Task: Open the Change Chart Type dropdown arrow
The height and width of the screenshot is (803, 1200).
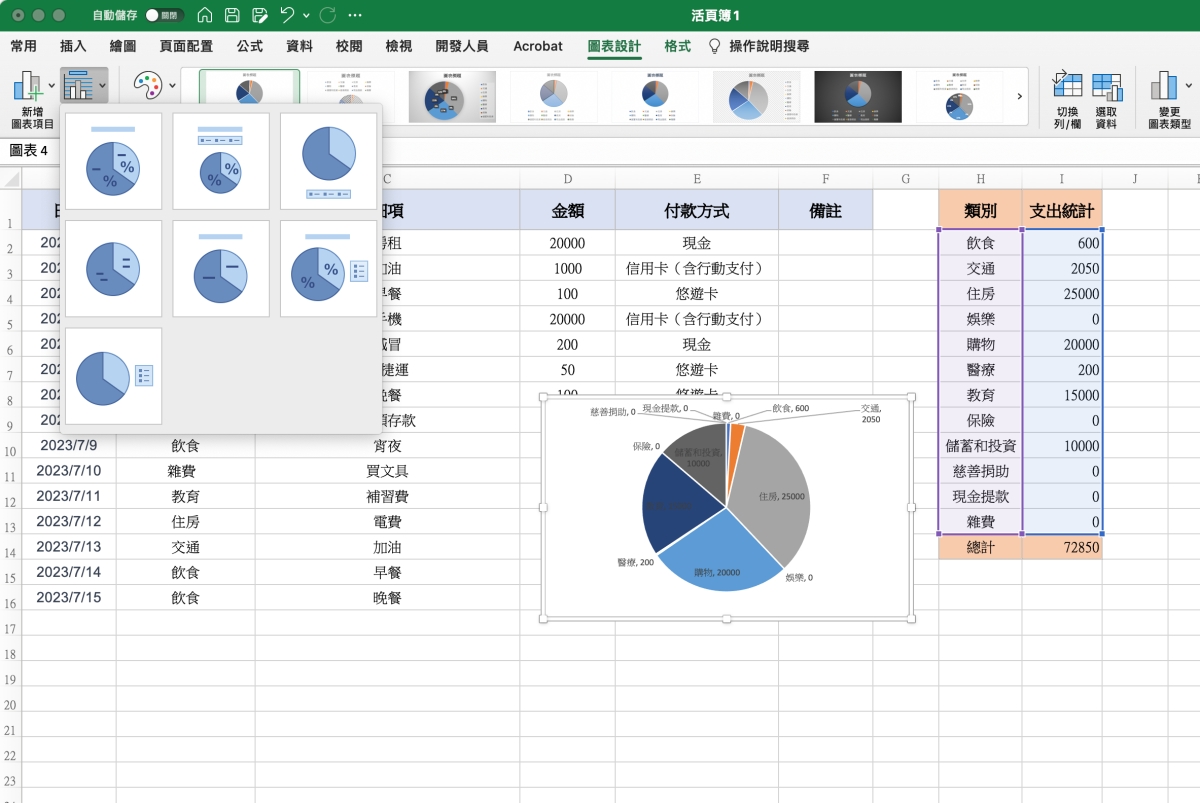Action: [x=1188, y=87]
